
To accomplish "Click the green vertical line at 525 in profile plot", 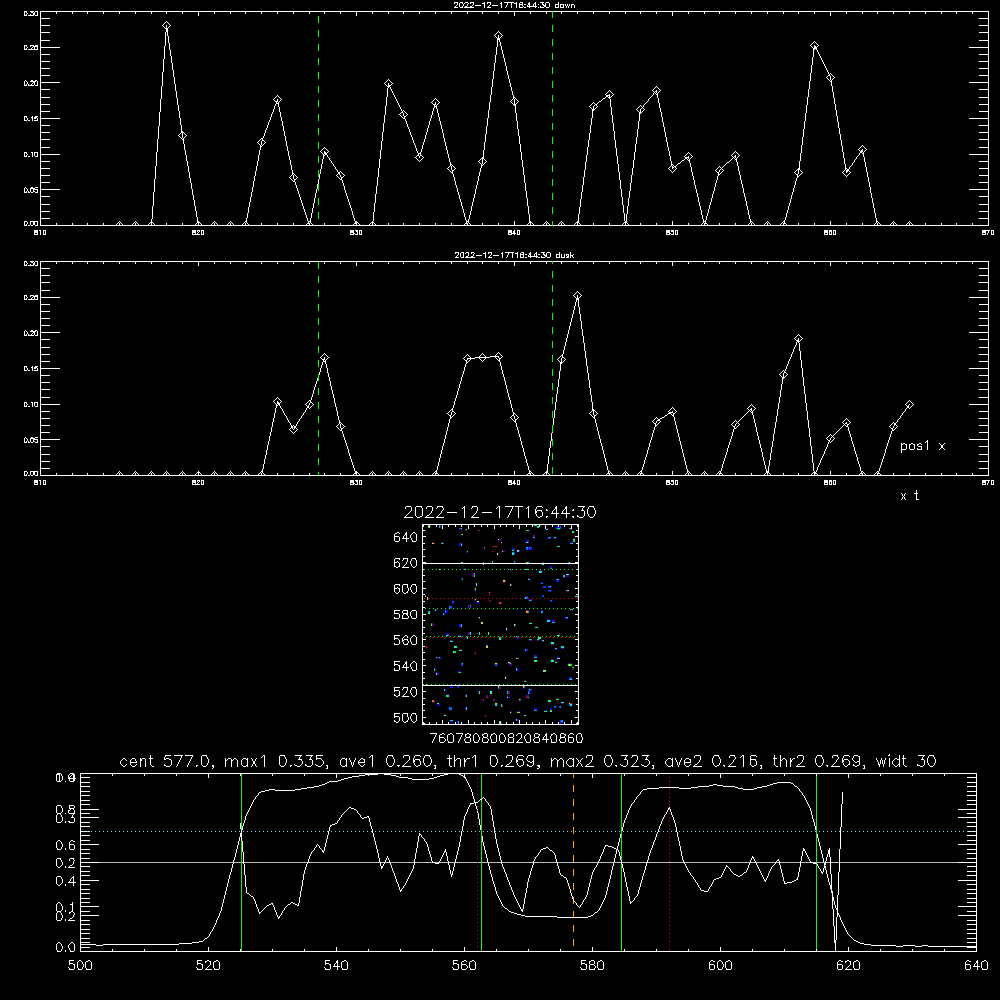I will 241,861.
